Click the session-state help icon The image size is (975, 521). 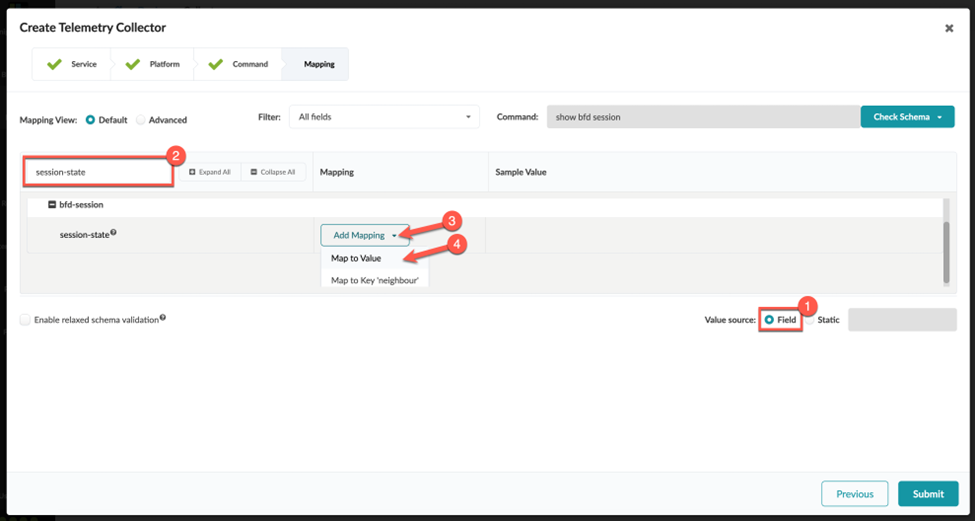(114, 233)
